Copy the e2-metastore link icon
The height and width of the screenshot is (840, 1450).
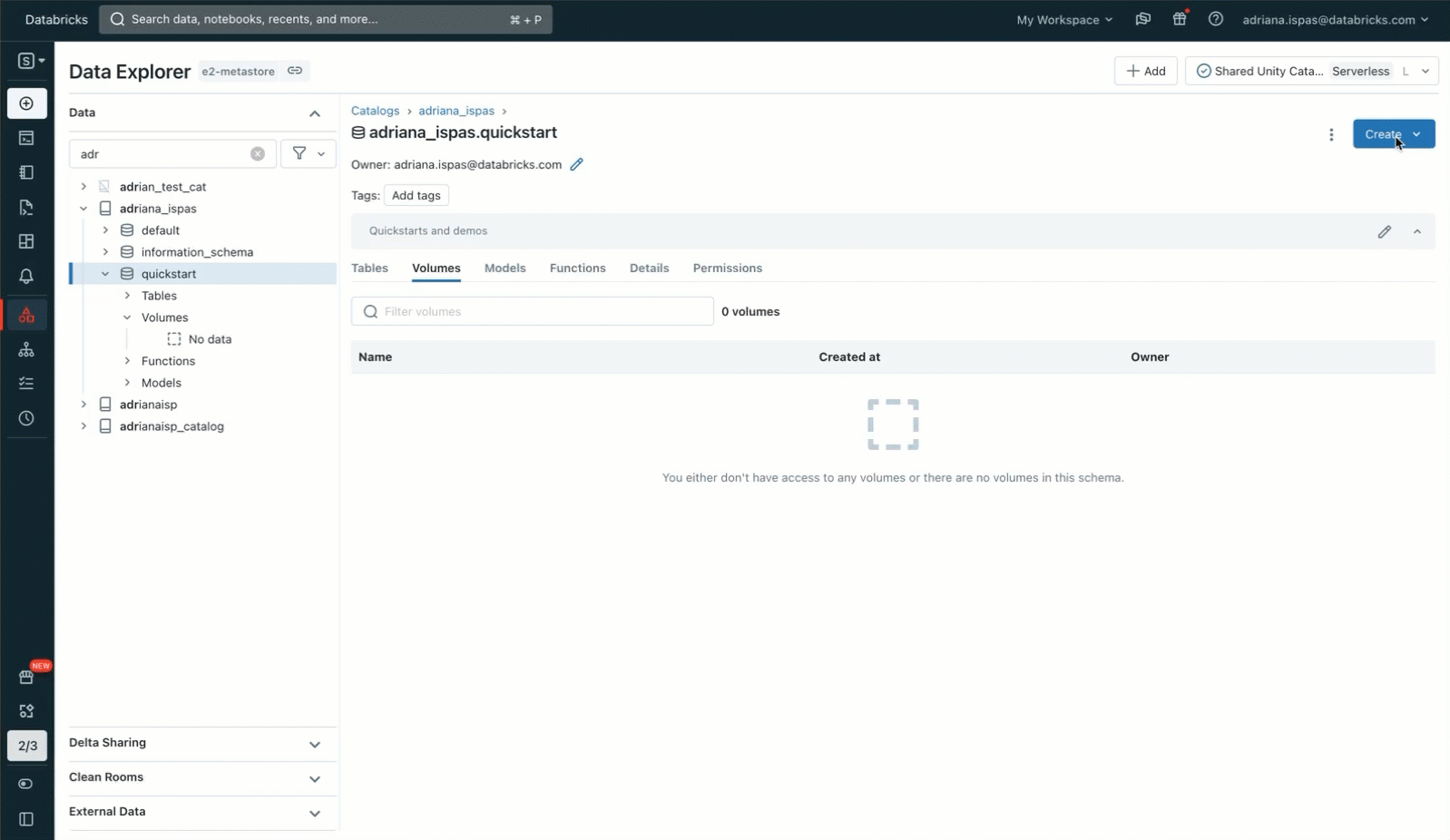pos(295,71)
